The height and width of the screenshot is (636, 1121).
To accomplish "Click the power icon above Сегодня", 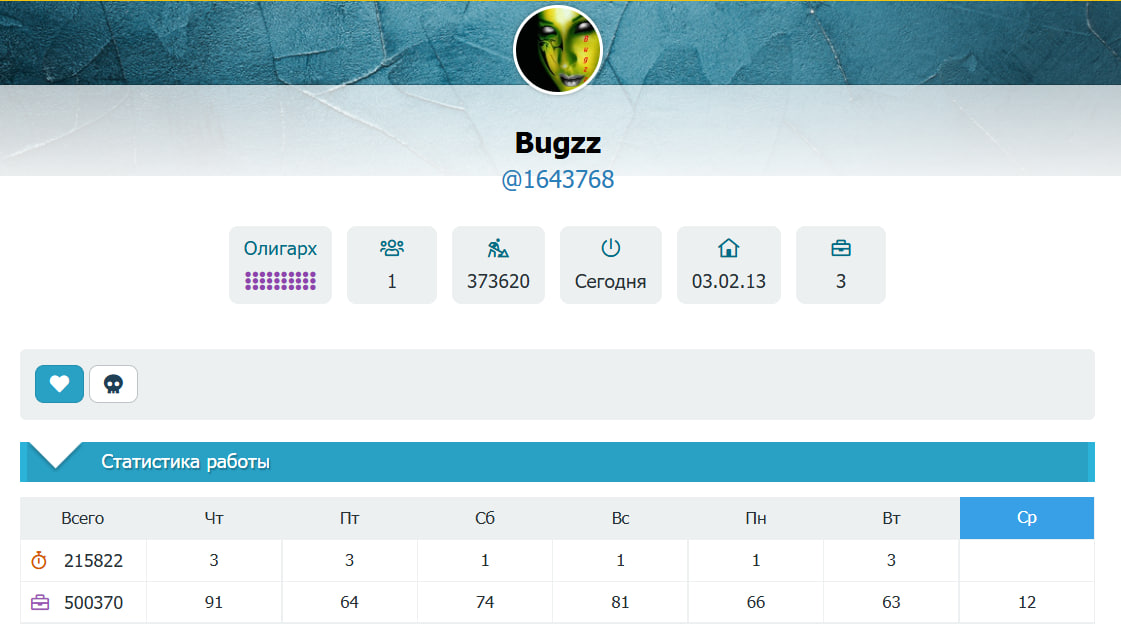I will [610, 248].
